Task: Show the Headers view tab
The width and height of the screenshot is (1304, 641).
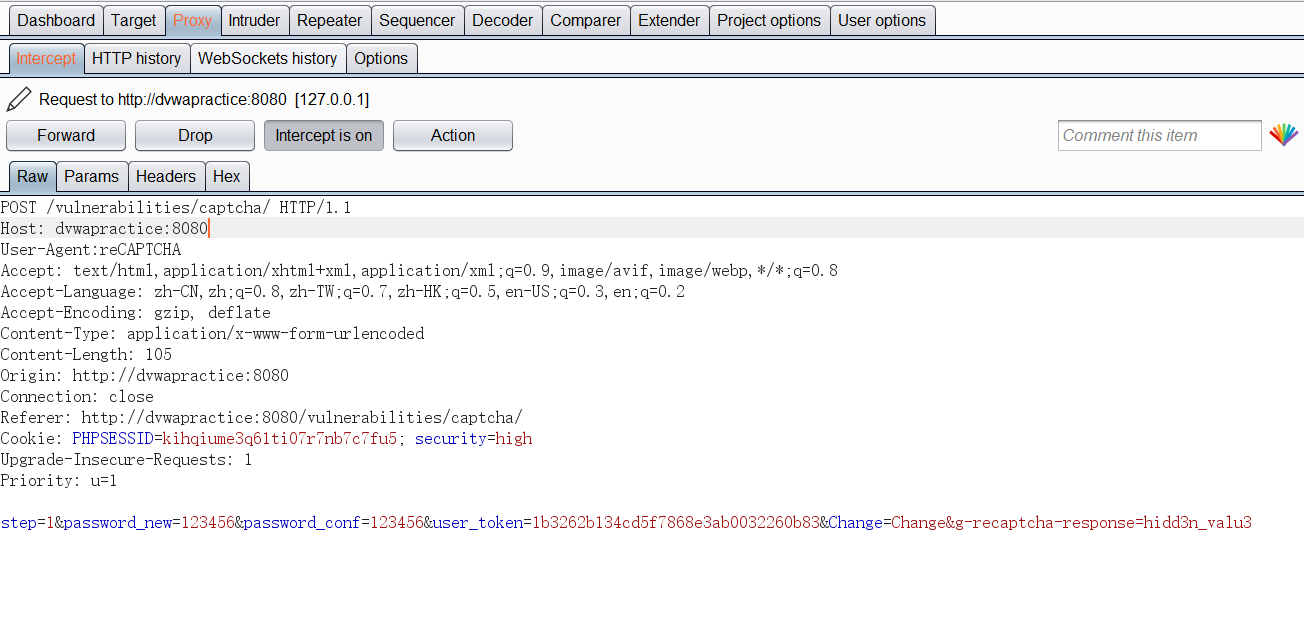Action: coord(166,176)
